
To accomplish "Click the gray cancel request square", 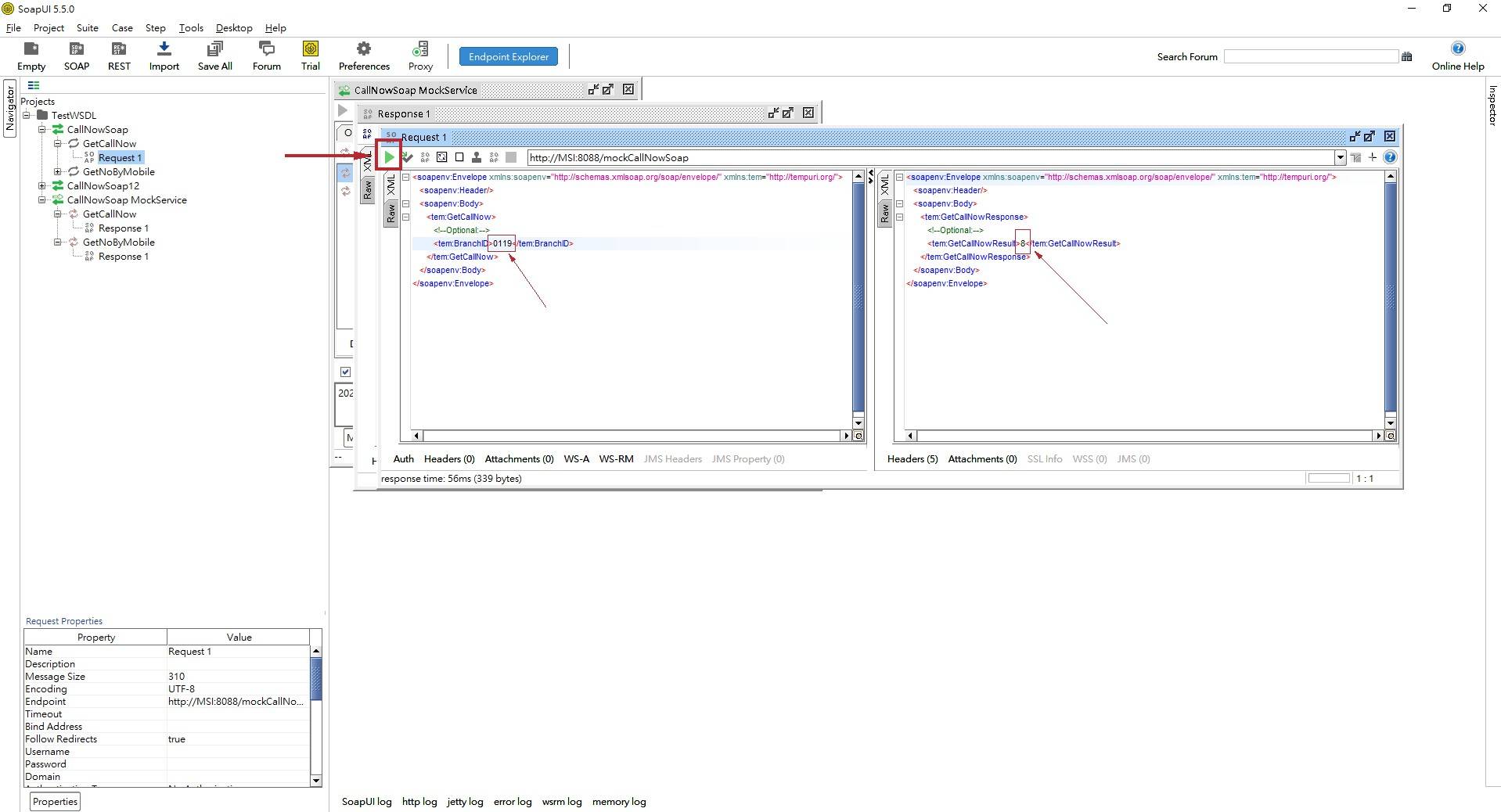I will tap(511, 157).
